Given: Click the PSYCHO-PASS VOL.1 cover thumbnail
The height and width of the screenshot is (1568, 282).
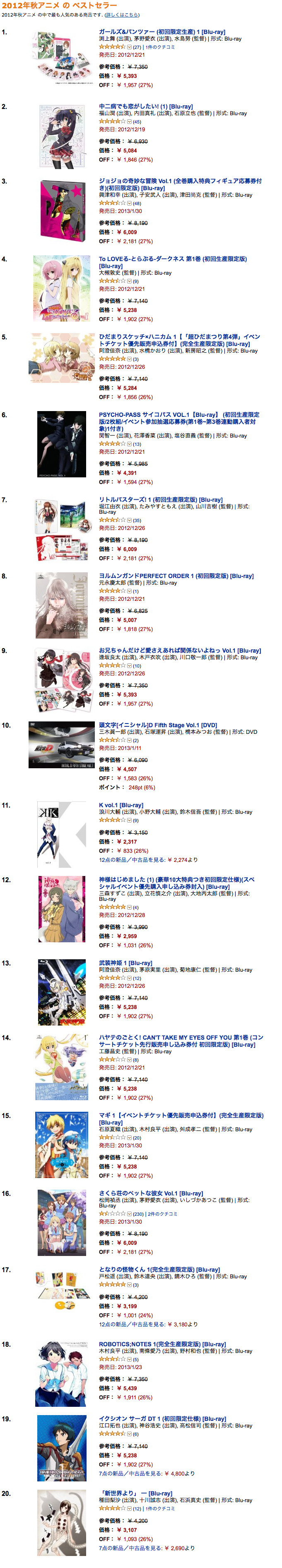Looking at the screenshot, I should [x=62, y=444].
